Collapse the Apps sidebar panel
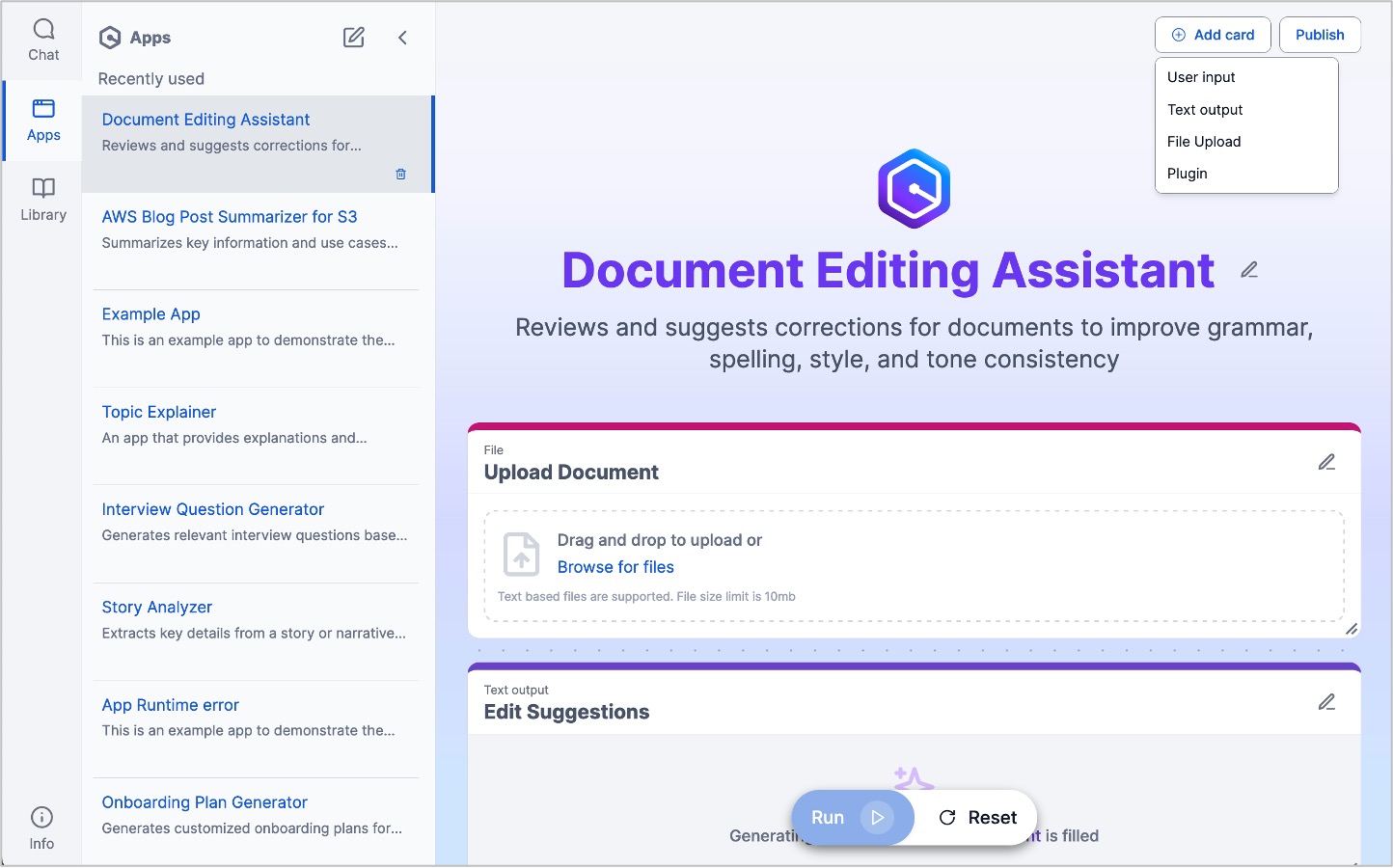Image resolution: width=1393 pixels, height=868 pixels. pos(403,38)
